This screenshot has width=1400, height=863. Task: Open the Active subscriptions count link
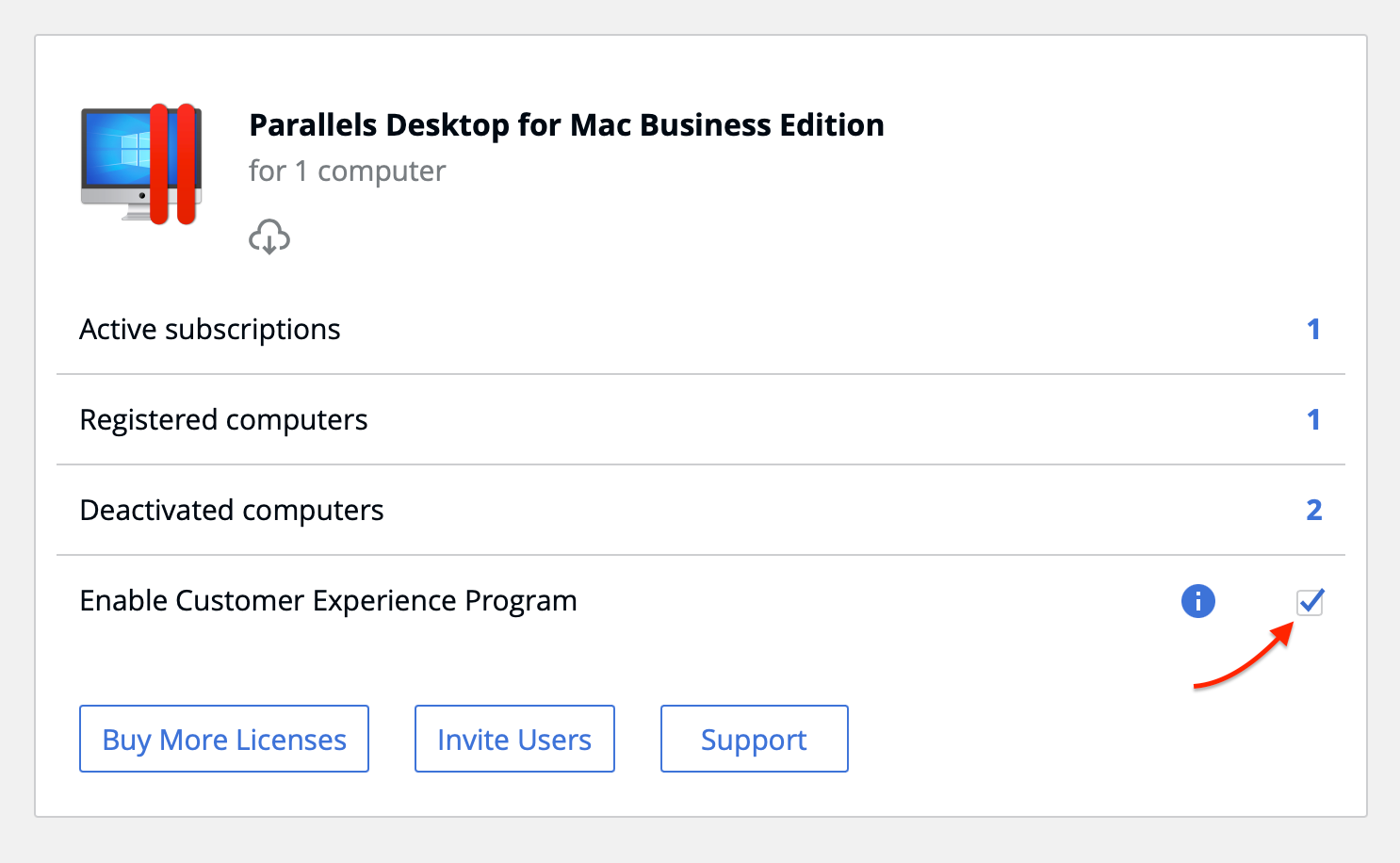[1313, 329]
